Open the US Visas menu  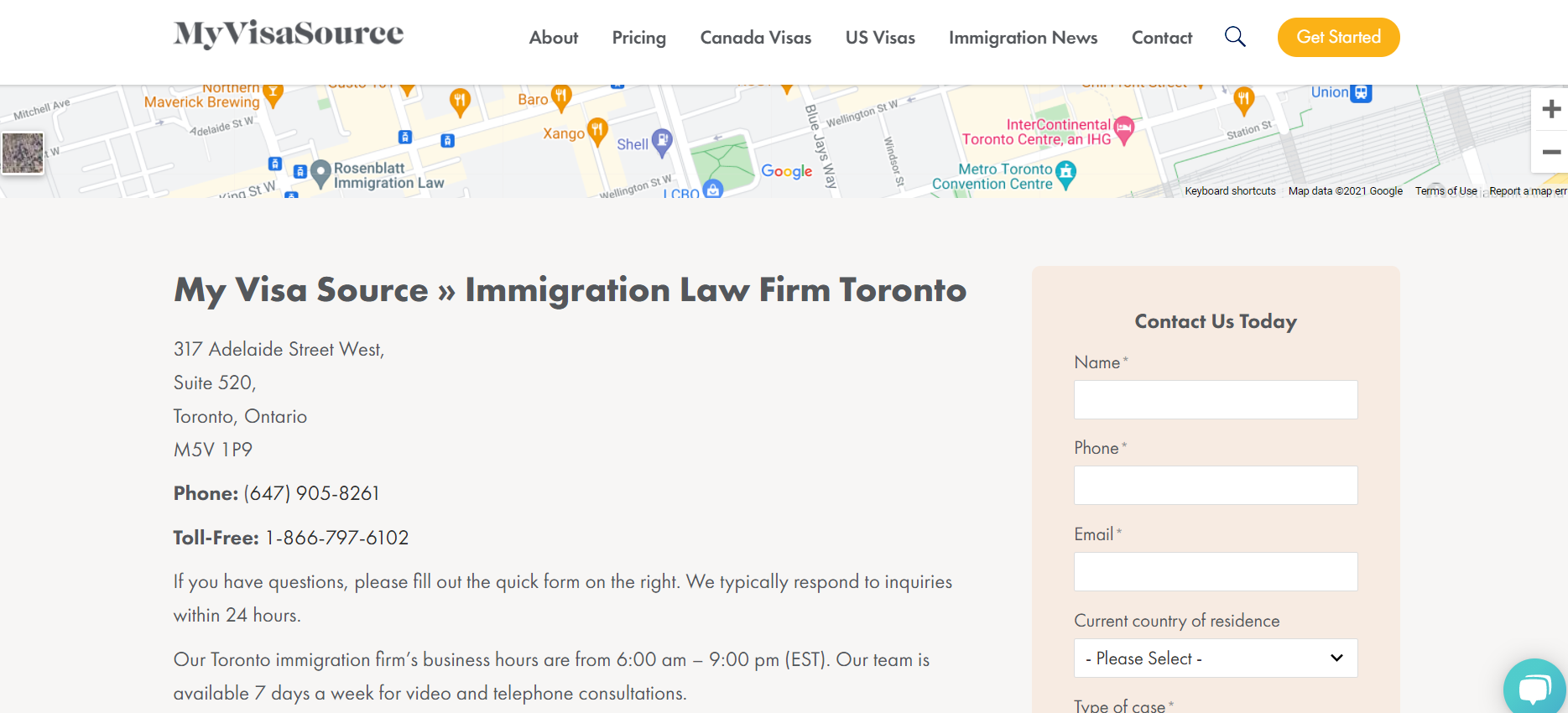[x=879, y=38]
